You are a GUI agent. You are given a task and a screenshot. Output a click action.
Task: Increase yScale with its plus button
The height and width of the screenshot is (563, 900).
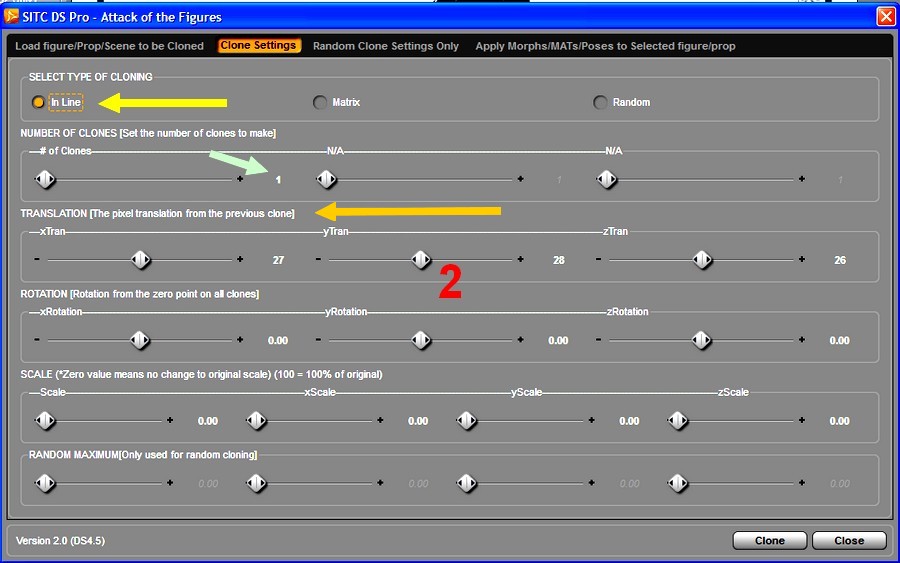pos(591,420)
